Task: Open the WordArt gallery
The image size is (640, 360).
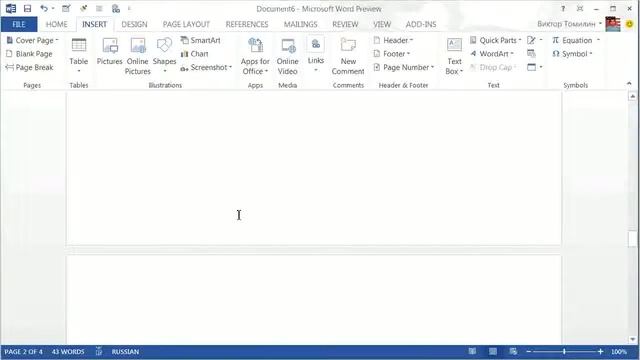Action: pyautogui.click(x=492, y=54)
